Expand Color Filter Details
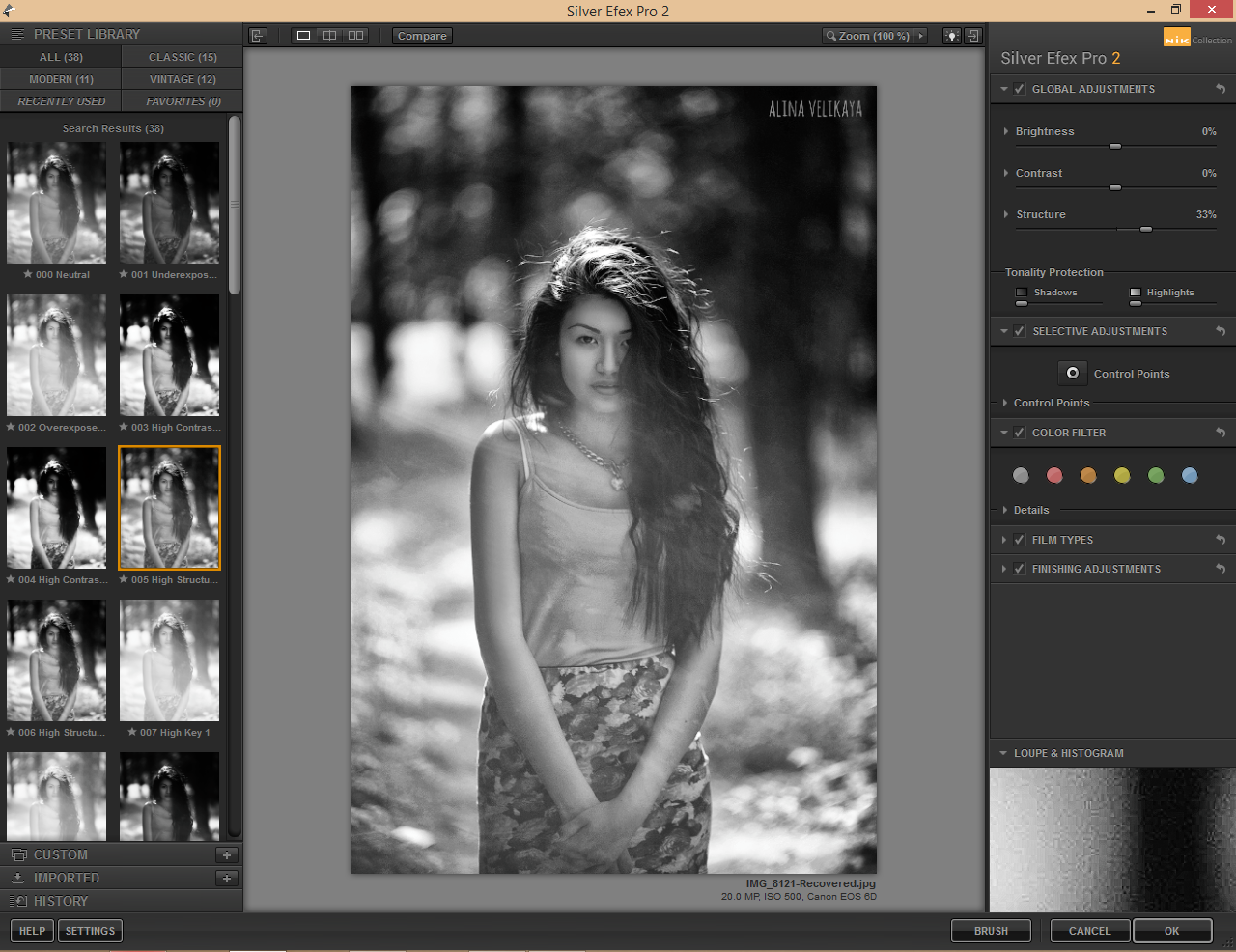Image resolution: width=1236 pixels, height=952 pixels. 1005,510
